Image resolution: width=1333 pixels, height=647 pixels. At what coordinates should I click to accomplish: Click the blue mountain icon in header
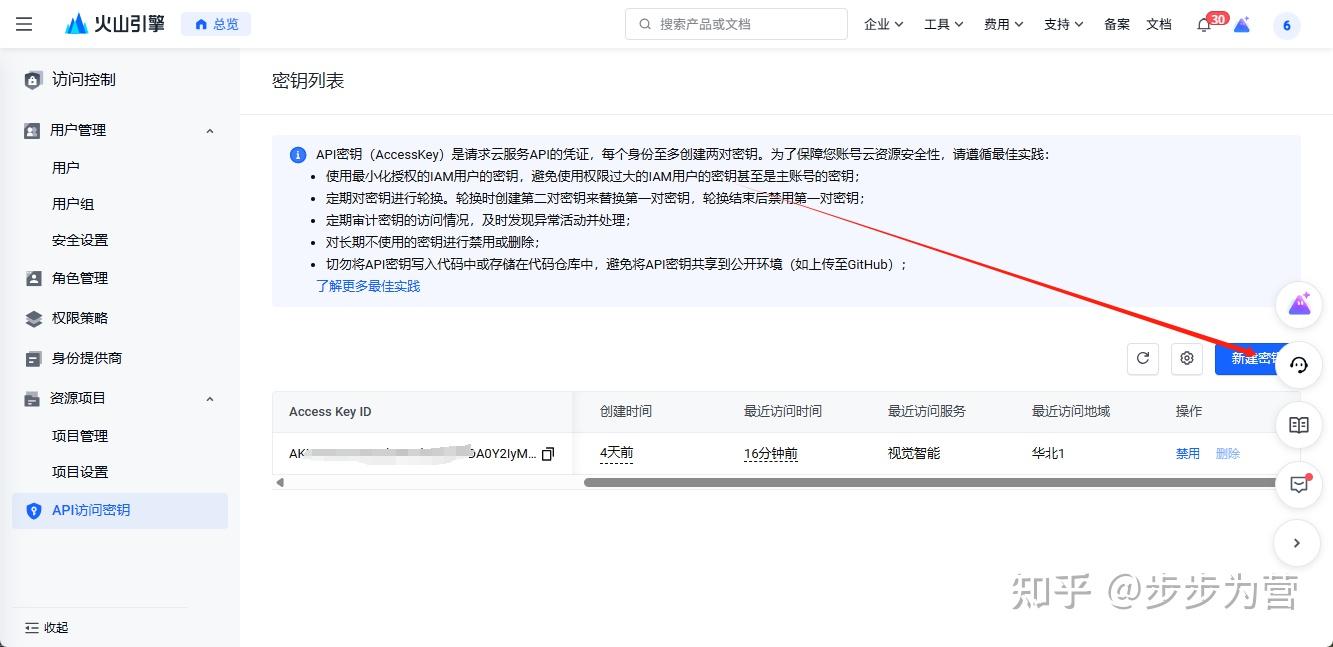click(1242, 25)
